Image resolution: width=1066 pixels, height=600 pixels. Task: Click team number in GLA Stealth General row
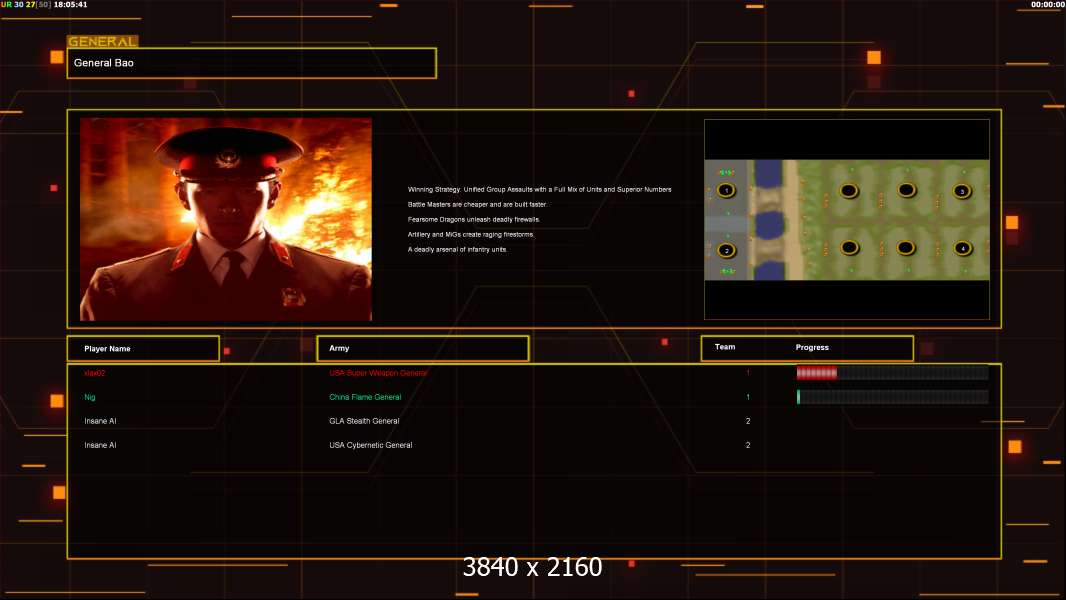coord(748,421)
